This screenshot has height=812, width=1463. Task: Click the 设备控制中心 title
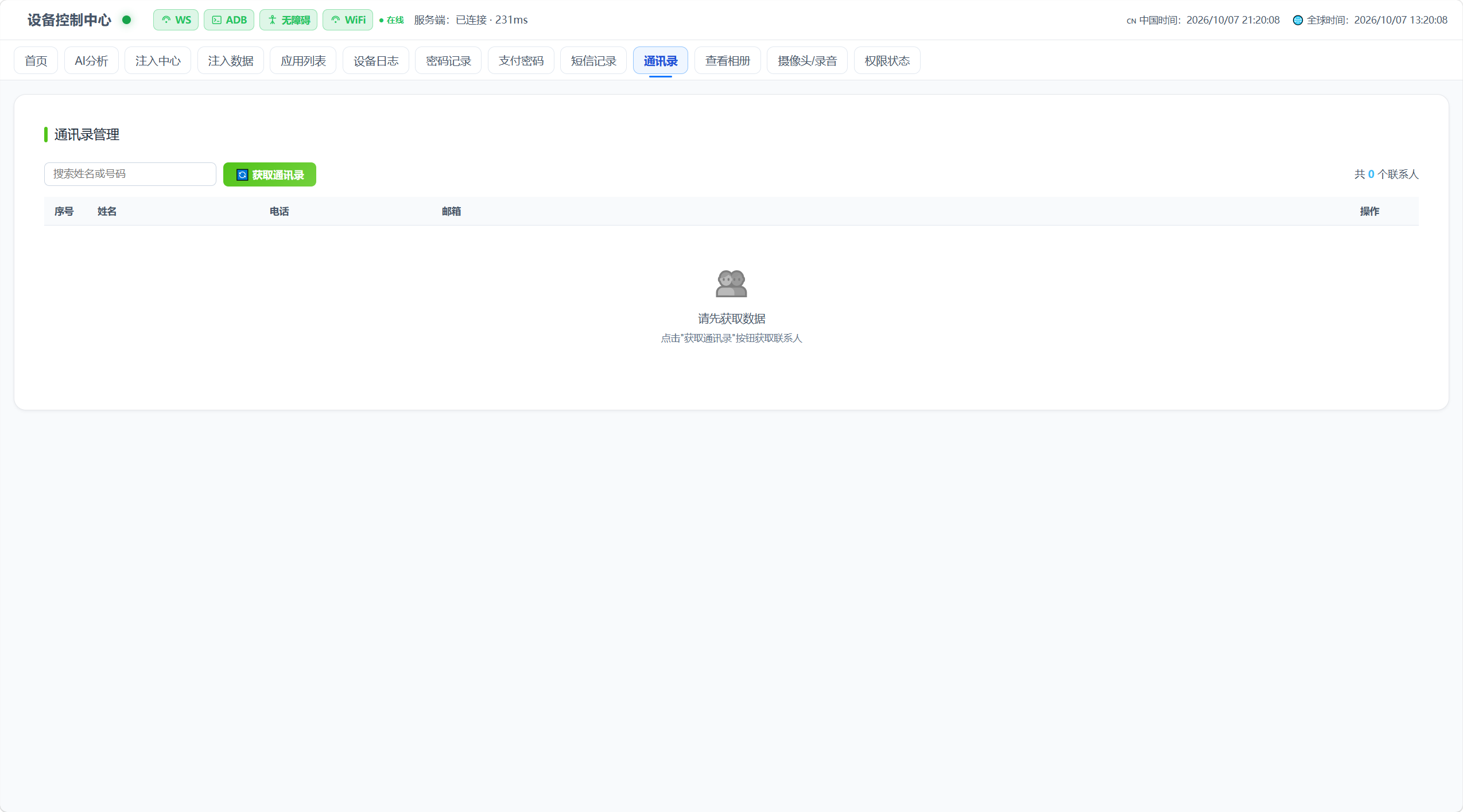(x=69, y=20)
